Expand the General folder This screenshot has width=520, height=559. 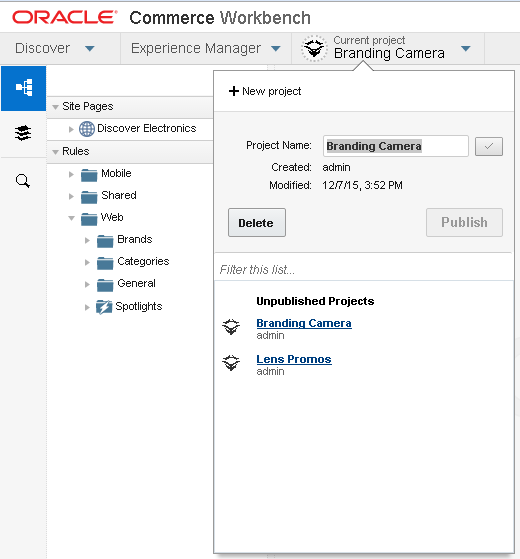87,284
